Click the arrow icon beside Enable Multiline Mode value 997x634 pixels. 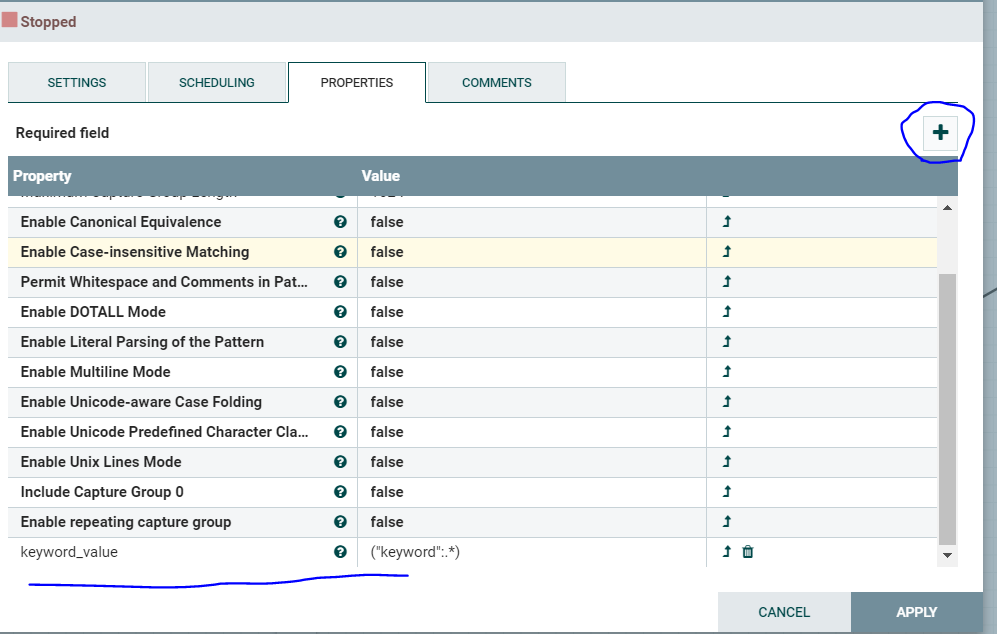pyautogui.click(x=727, y=371)
